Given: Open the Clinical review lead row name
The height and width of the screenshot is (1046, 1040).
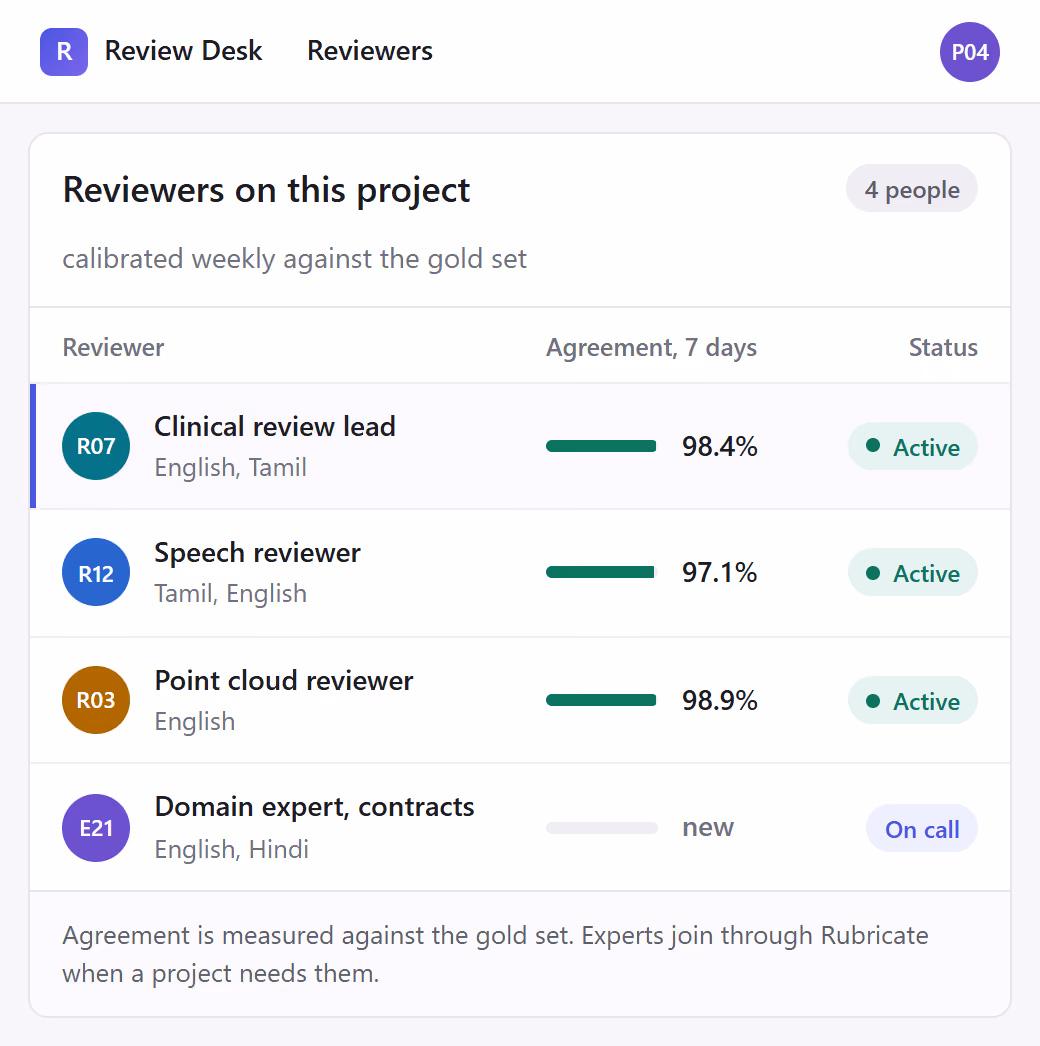Looking at the screenshot, I should coord(275,426).
